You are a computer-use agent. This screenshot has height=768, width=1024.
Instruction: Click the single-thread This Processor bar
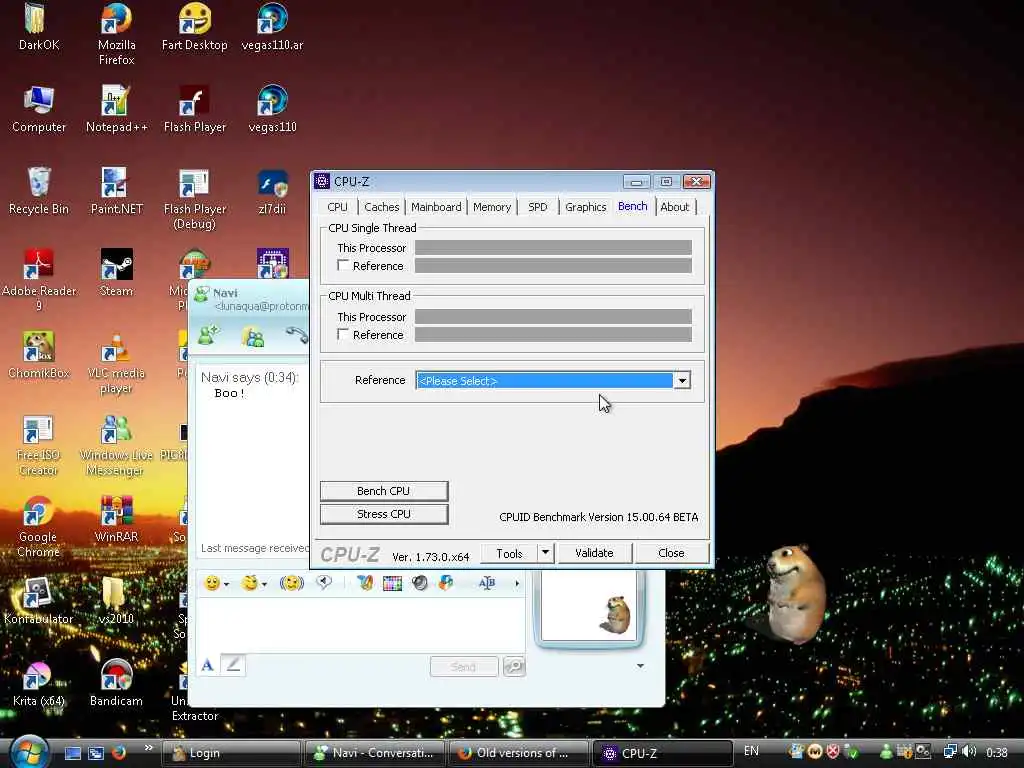pyautogui.click(x=553, y=248)
